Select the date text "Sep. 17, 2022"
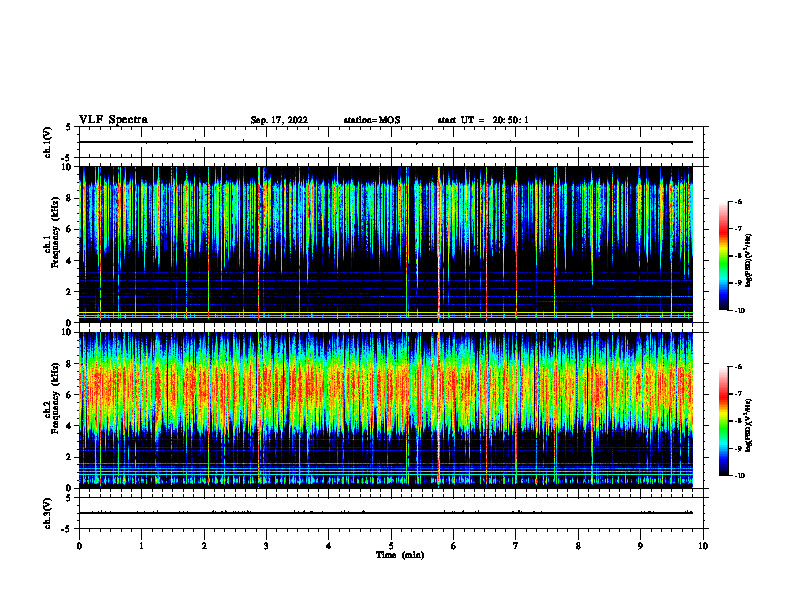 pyautogui.click(x=279, y=120)
